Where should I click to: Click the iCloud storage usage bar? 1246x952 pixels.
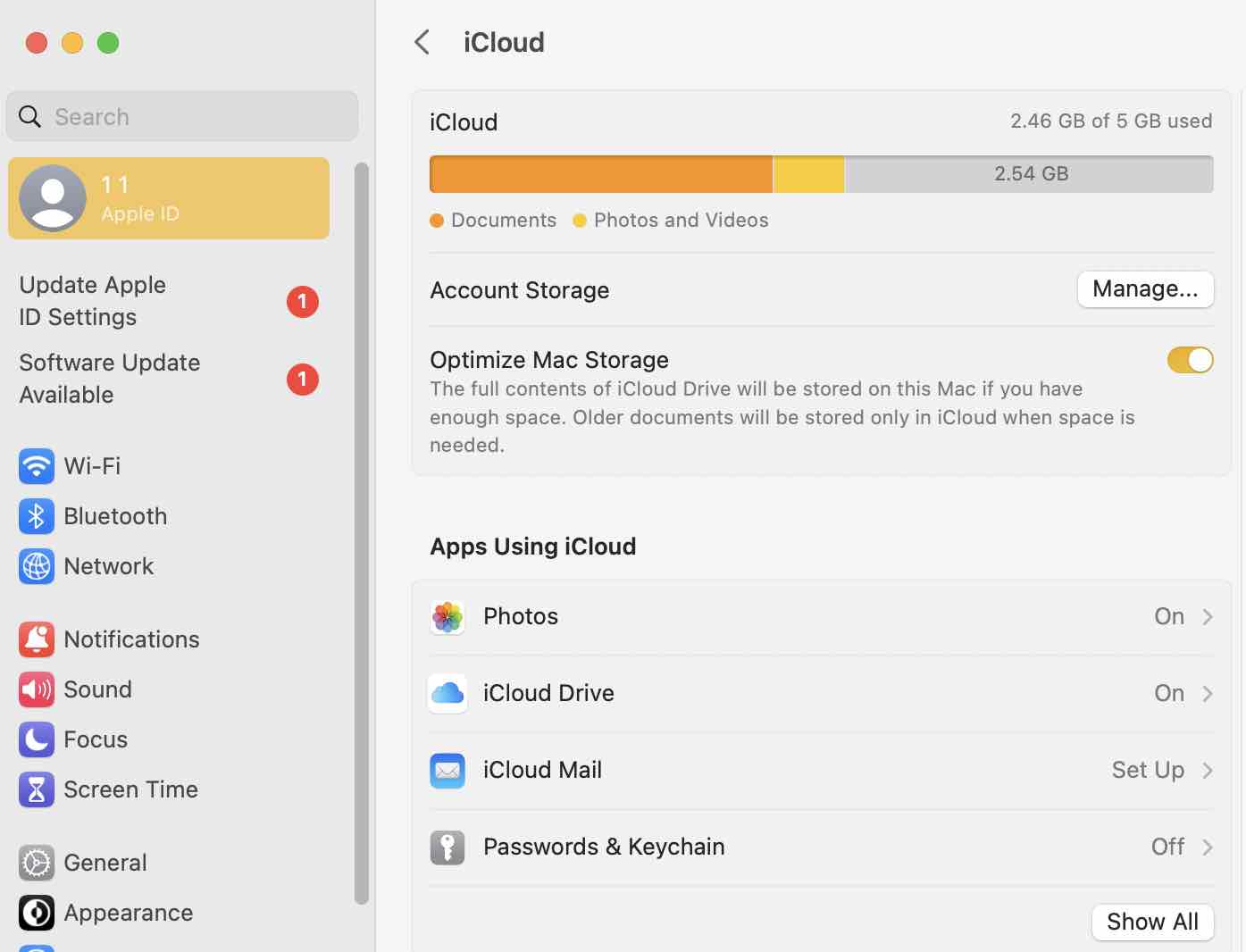(x=821, y=174)
